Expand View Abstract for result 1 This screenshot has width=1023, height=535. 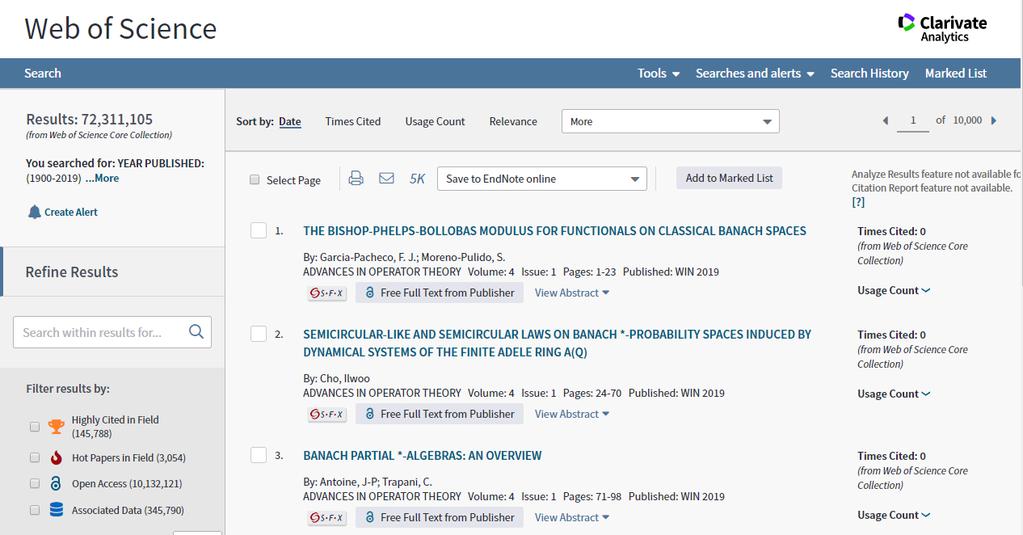tap(572, 293)
